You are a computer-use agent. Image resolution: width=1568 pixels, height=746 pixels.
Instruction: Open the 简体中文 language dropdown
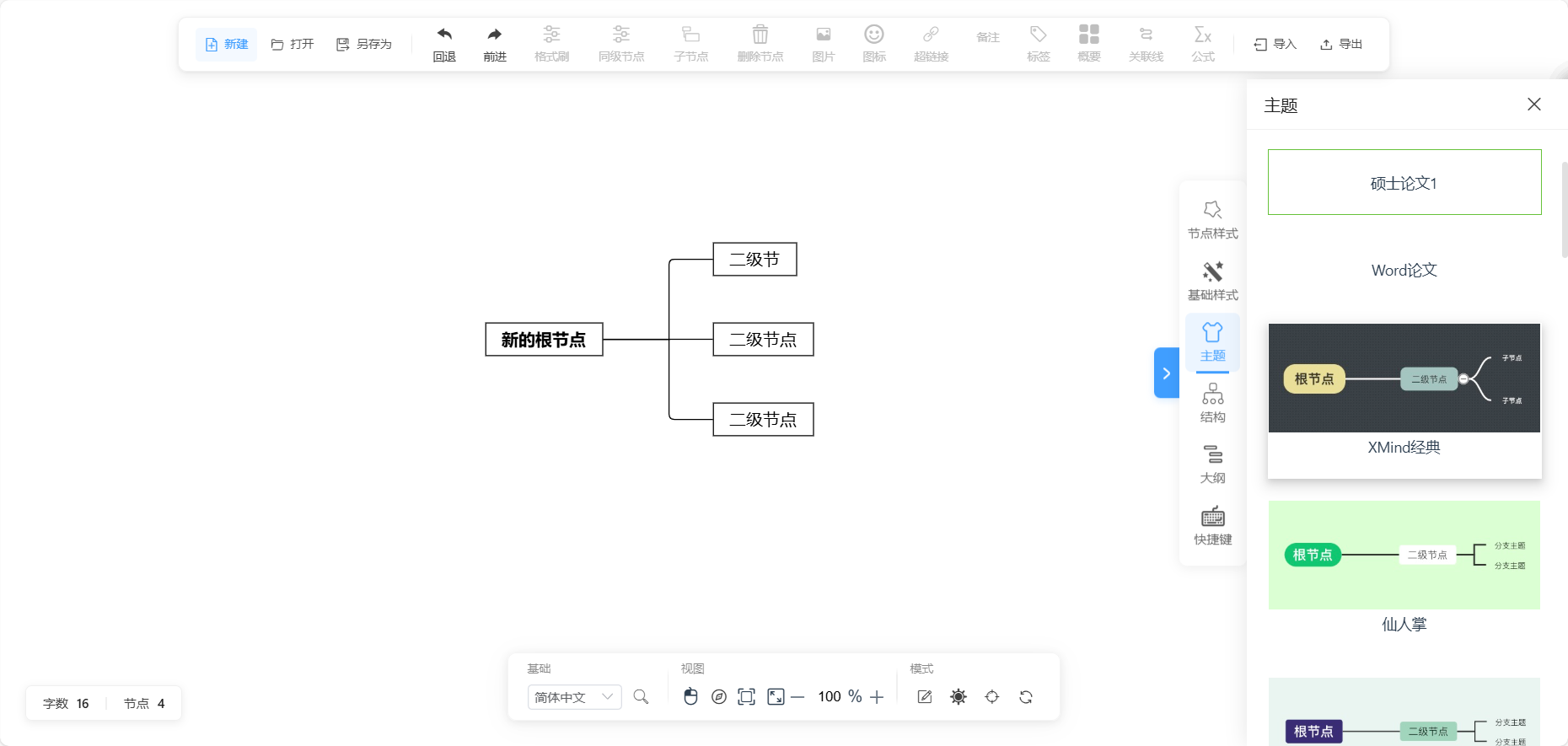[x=574, y=697]
